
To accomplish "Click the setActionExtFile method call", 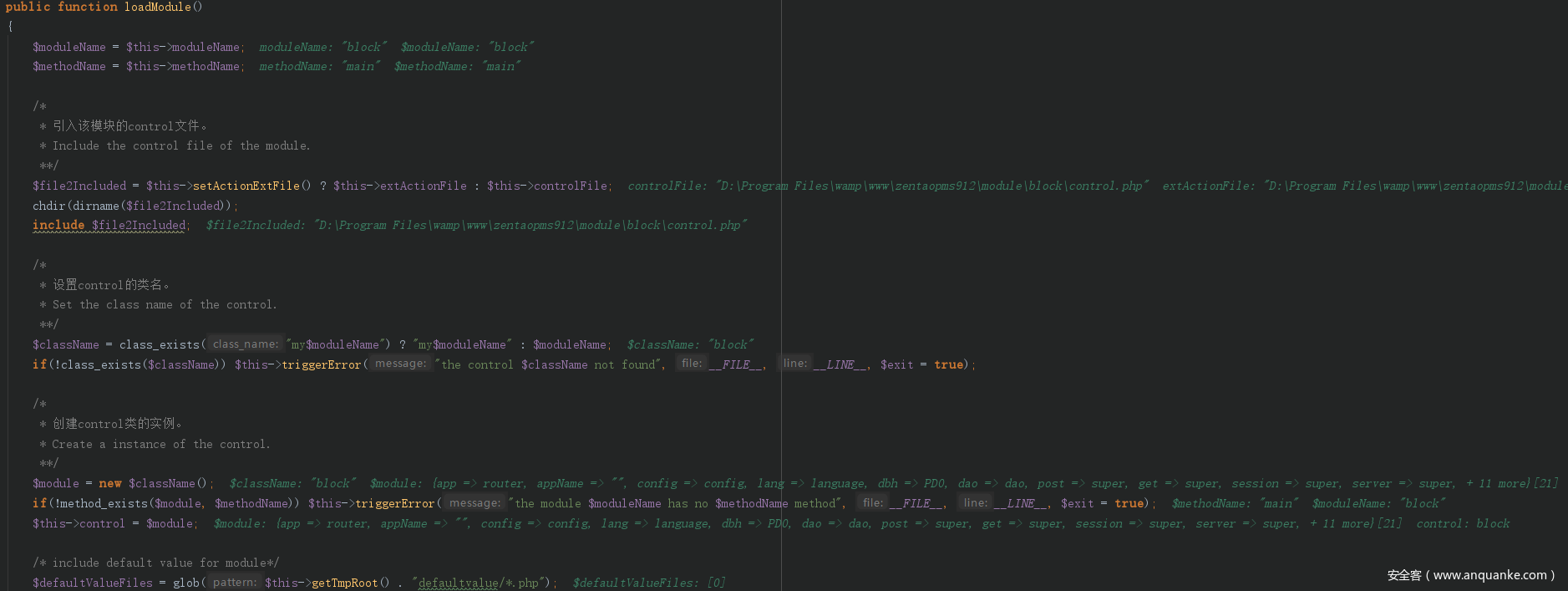I will [x=246, y=186].
